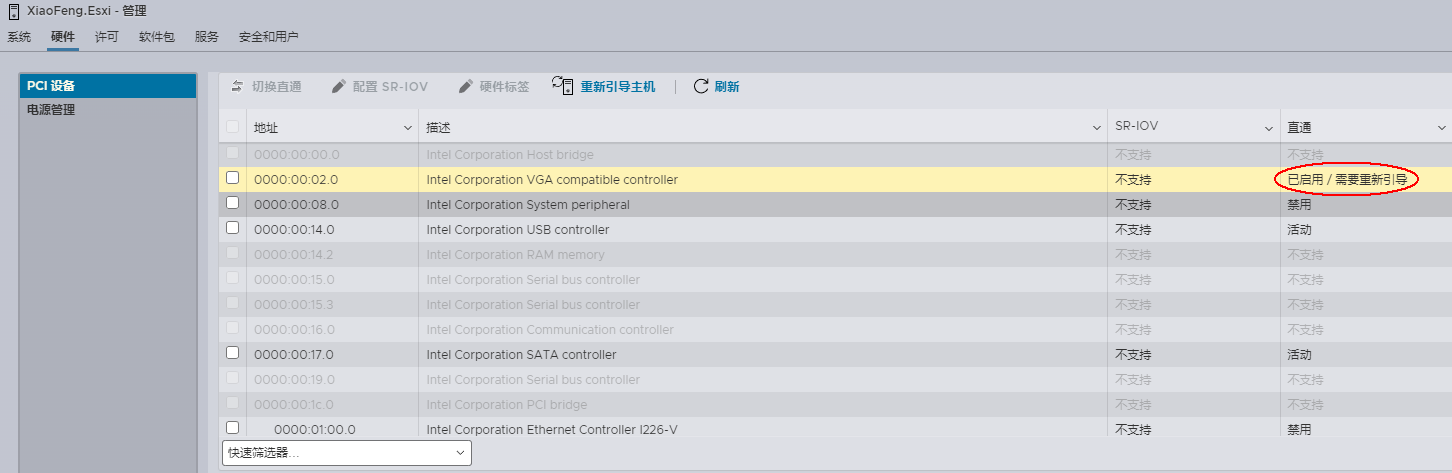Click the Ethernet Controller I226-V row description
This screenshot has height=473, width=1452.
[x=551, y=430]
